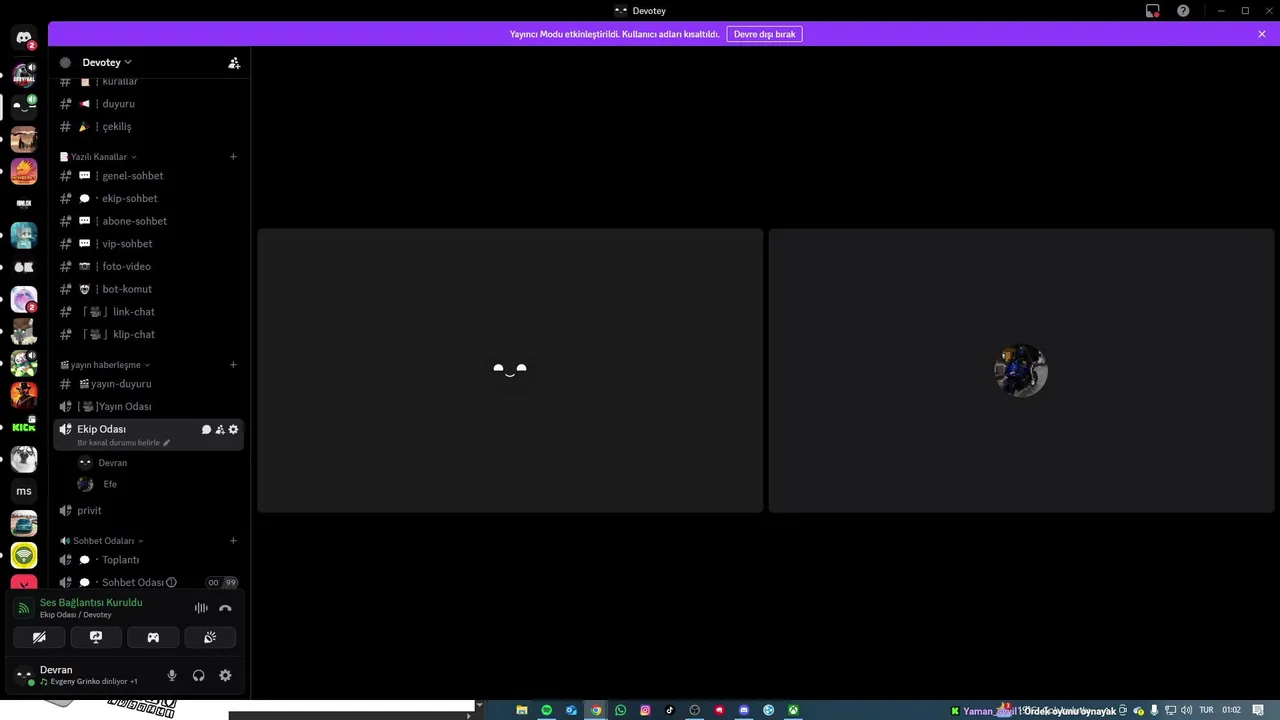Open the Xbox app from the taskbar

[793, 710]
